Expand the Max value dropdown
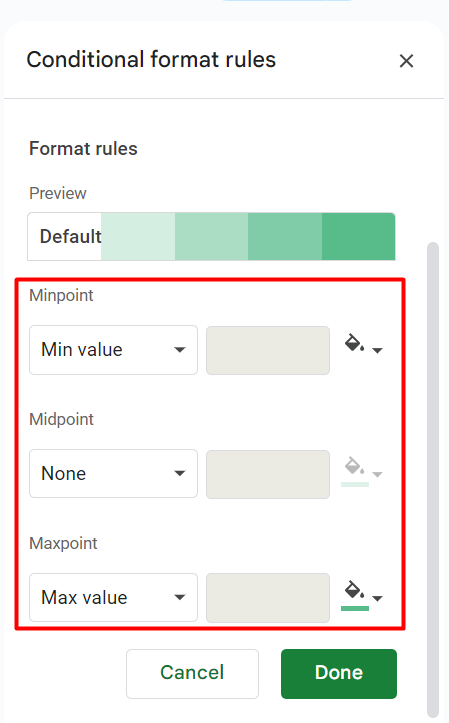 pyautogui.click(x=113, y=598)
